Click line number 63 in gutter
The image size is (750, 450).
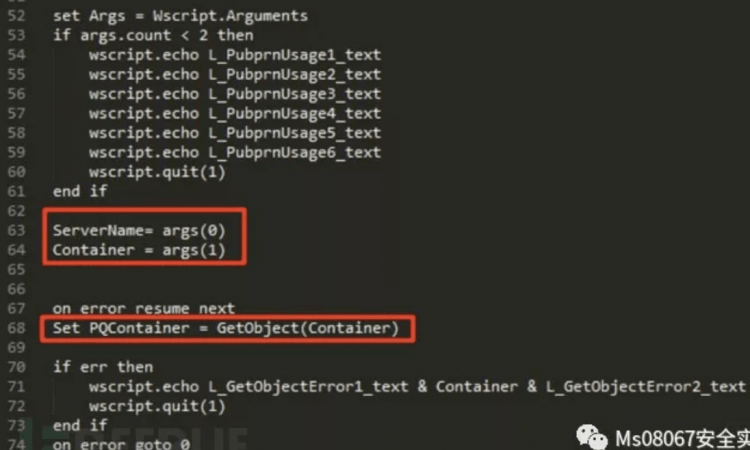(x=16, y=230)
